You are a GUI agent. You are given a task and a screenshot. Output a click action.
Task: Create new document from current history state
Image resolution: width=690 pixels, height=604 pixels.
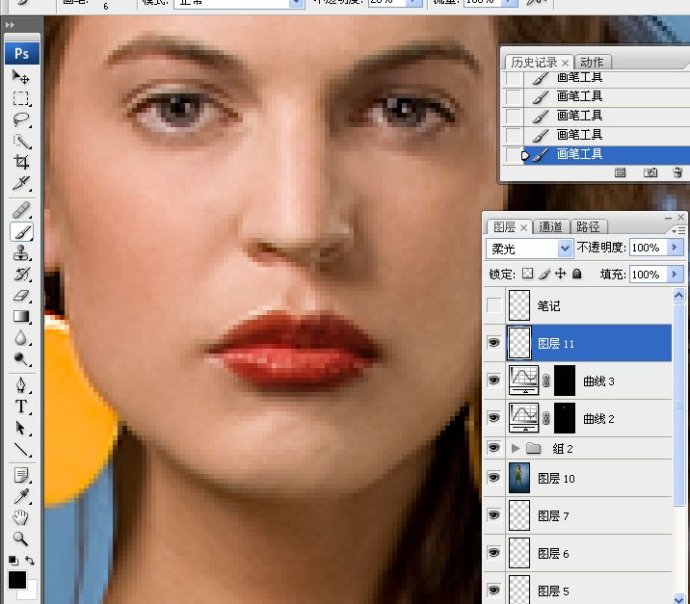[620, 172]
